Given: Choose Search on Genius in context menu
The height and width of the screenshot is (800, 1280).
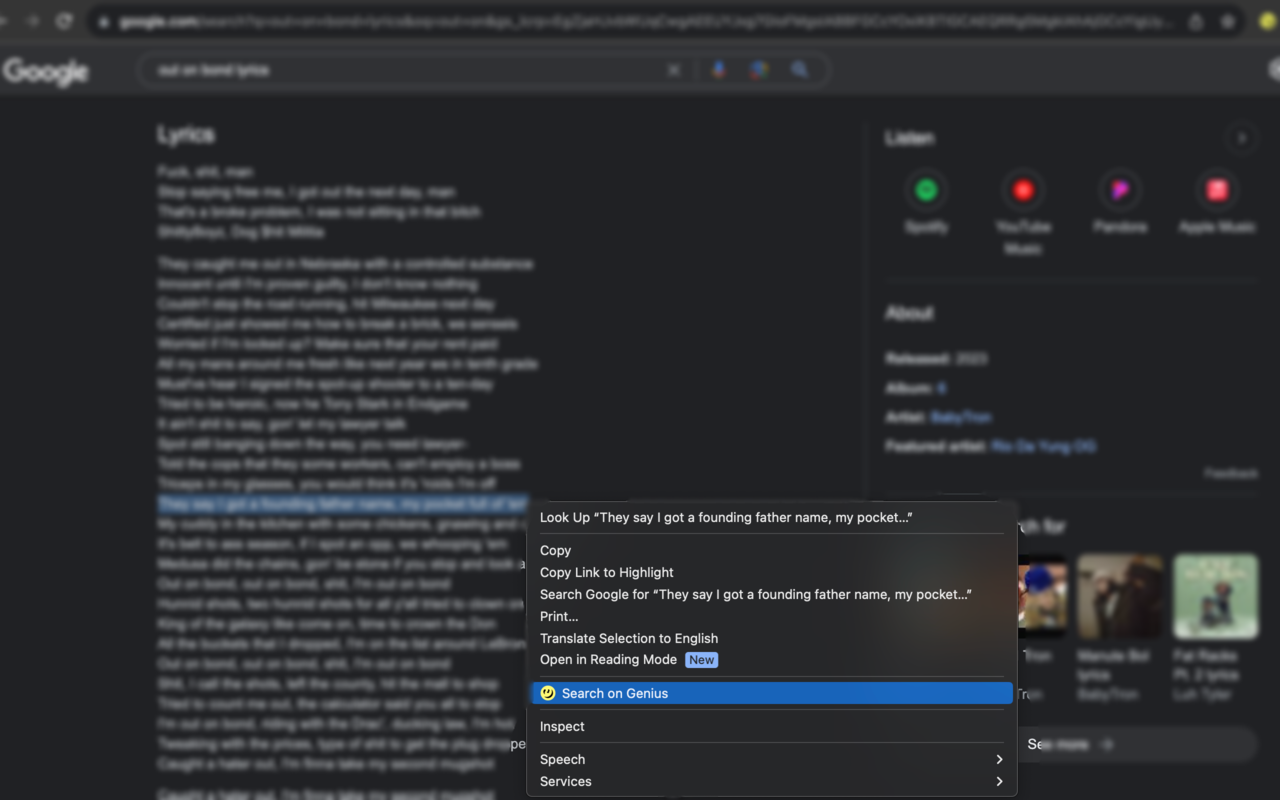Looking at the screenshot, I should click(x=772, y=693).
